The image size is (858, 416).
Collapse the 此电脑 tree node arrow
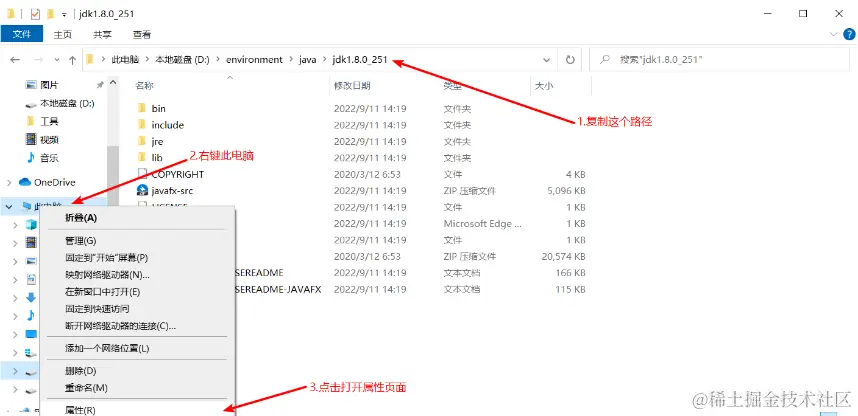[9, 206]
